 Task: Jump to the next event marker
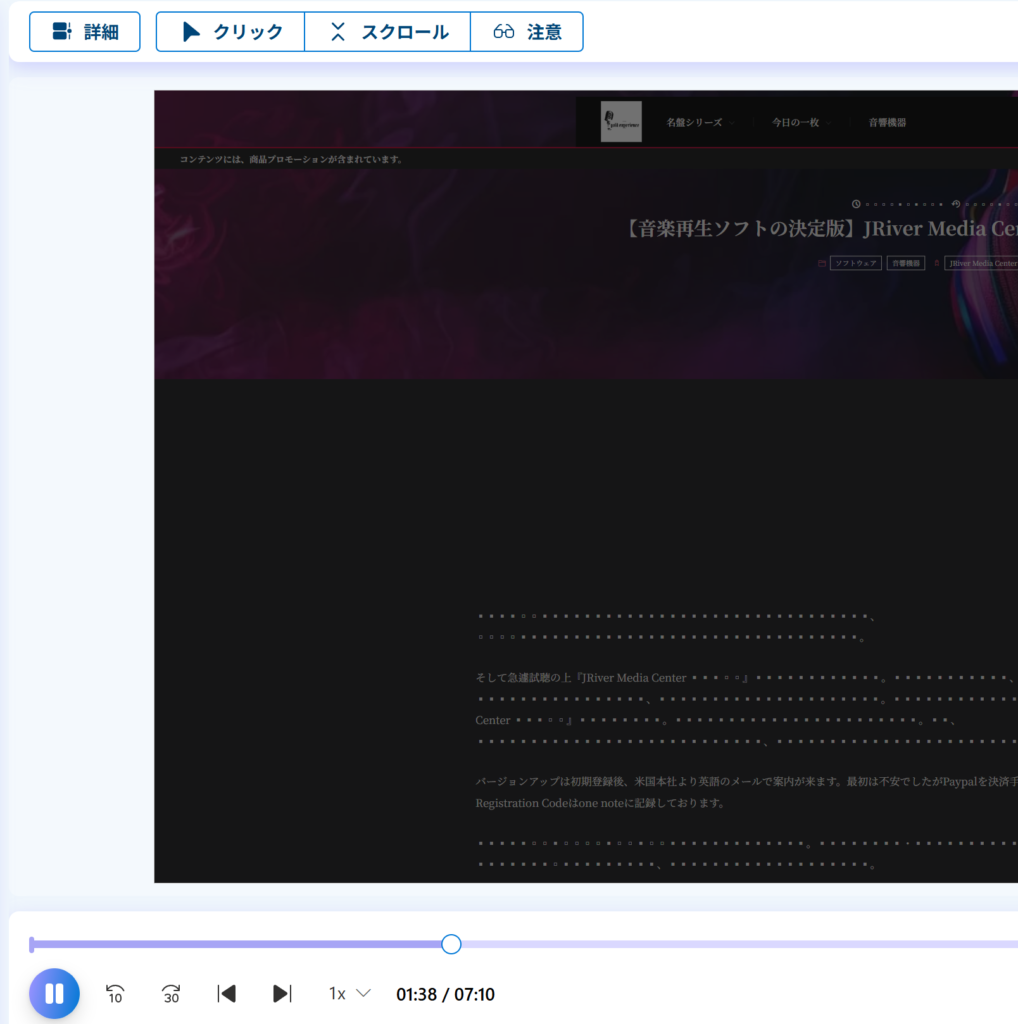[x=282, y=994]
